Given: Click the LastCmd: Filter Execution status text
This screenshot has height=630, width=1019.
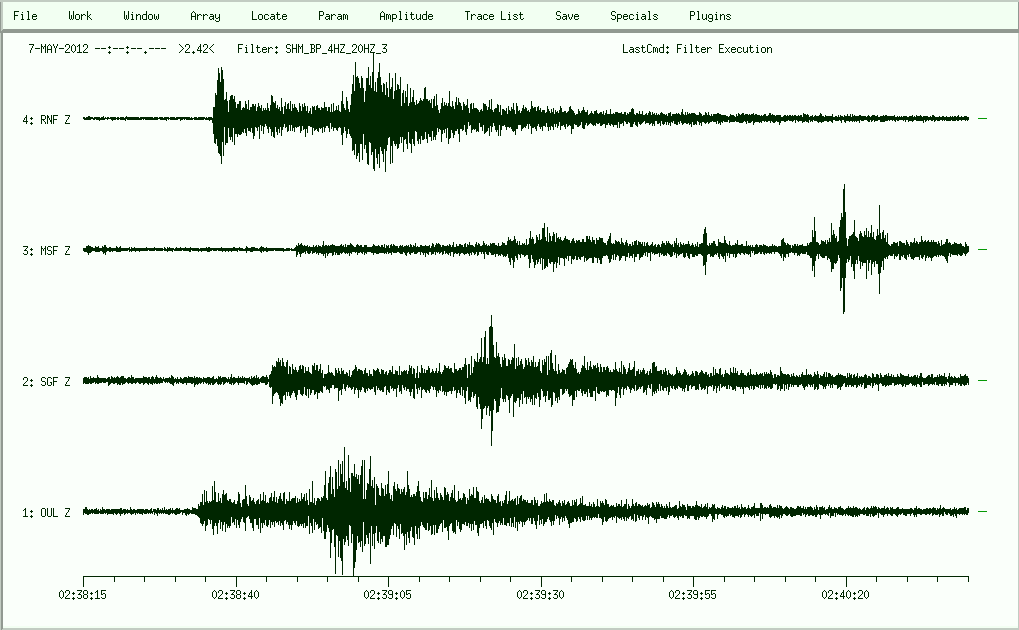Looking at the screenshot, I should (x=696, y=49).
